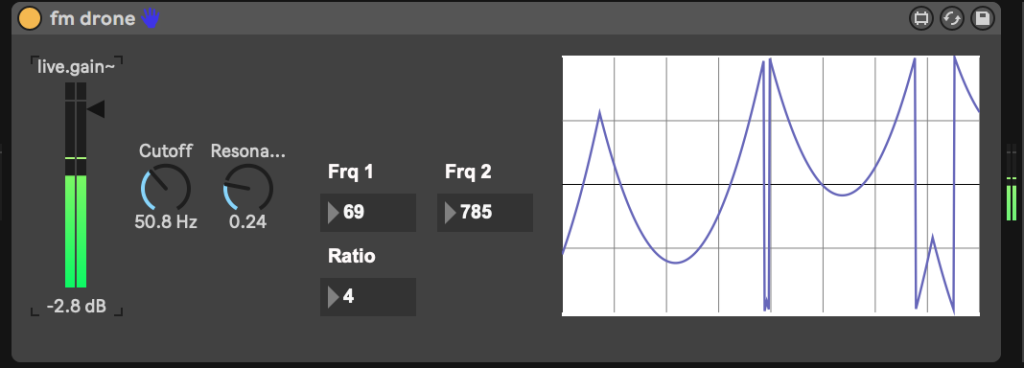
Task: Click the Frq 2 label
Action: click(468, 172)
